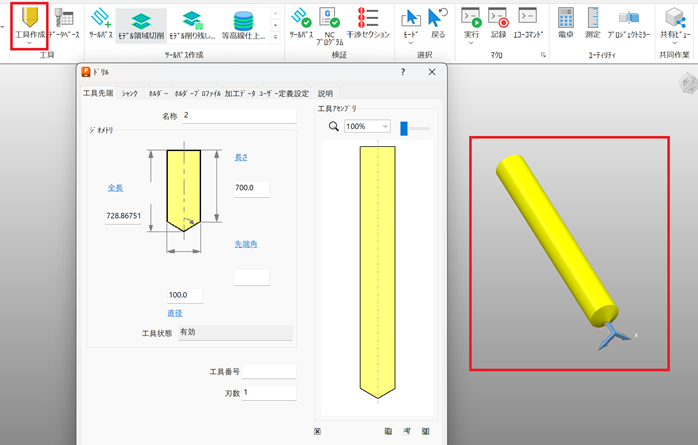
Task: Select the モデル削り残し strategy
Action: click(x=192, y=25)
